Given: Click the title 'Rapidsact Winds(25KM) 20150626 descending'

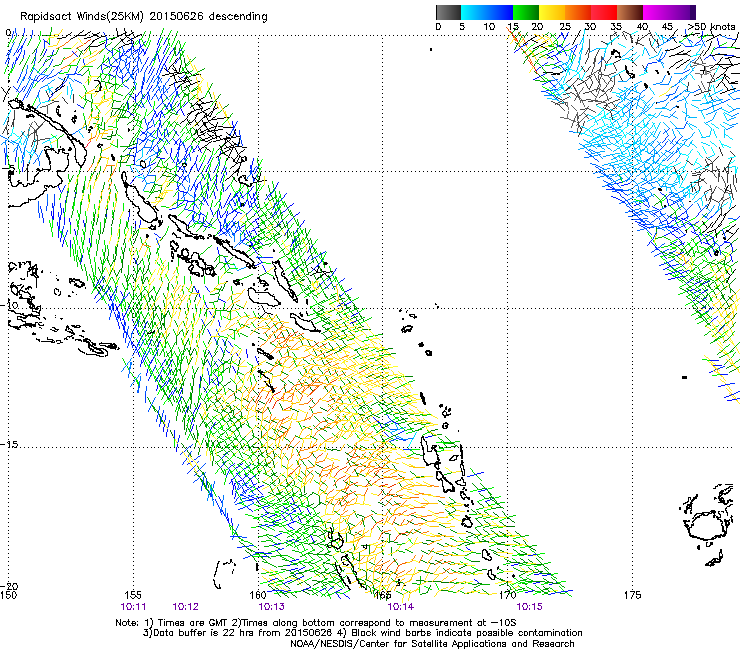Looking at the screenshot, I should point(143,17).
